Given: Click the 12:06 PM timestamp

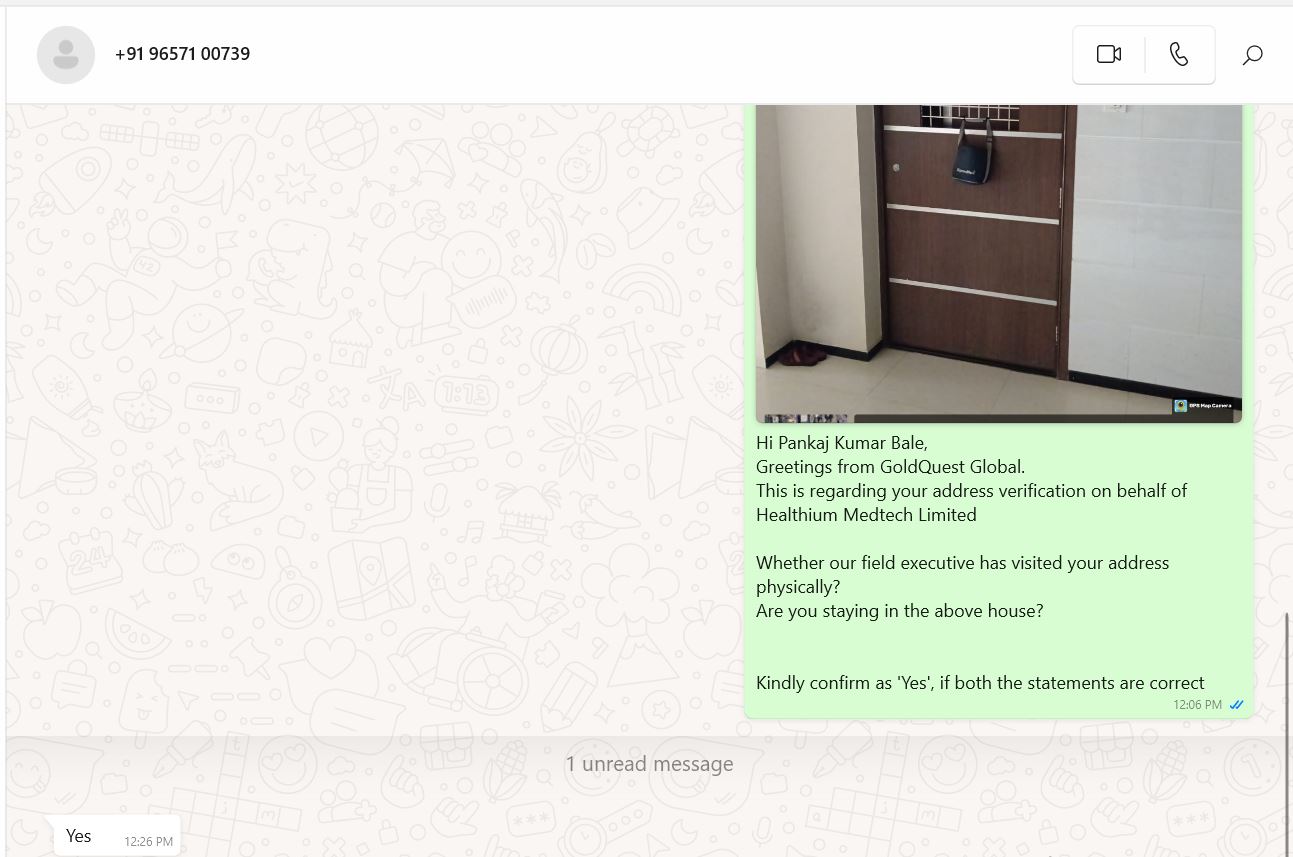Looking at the screenshot, I should click(1197, 705).
